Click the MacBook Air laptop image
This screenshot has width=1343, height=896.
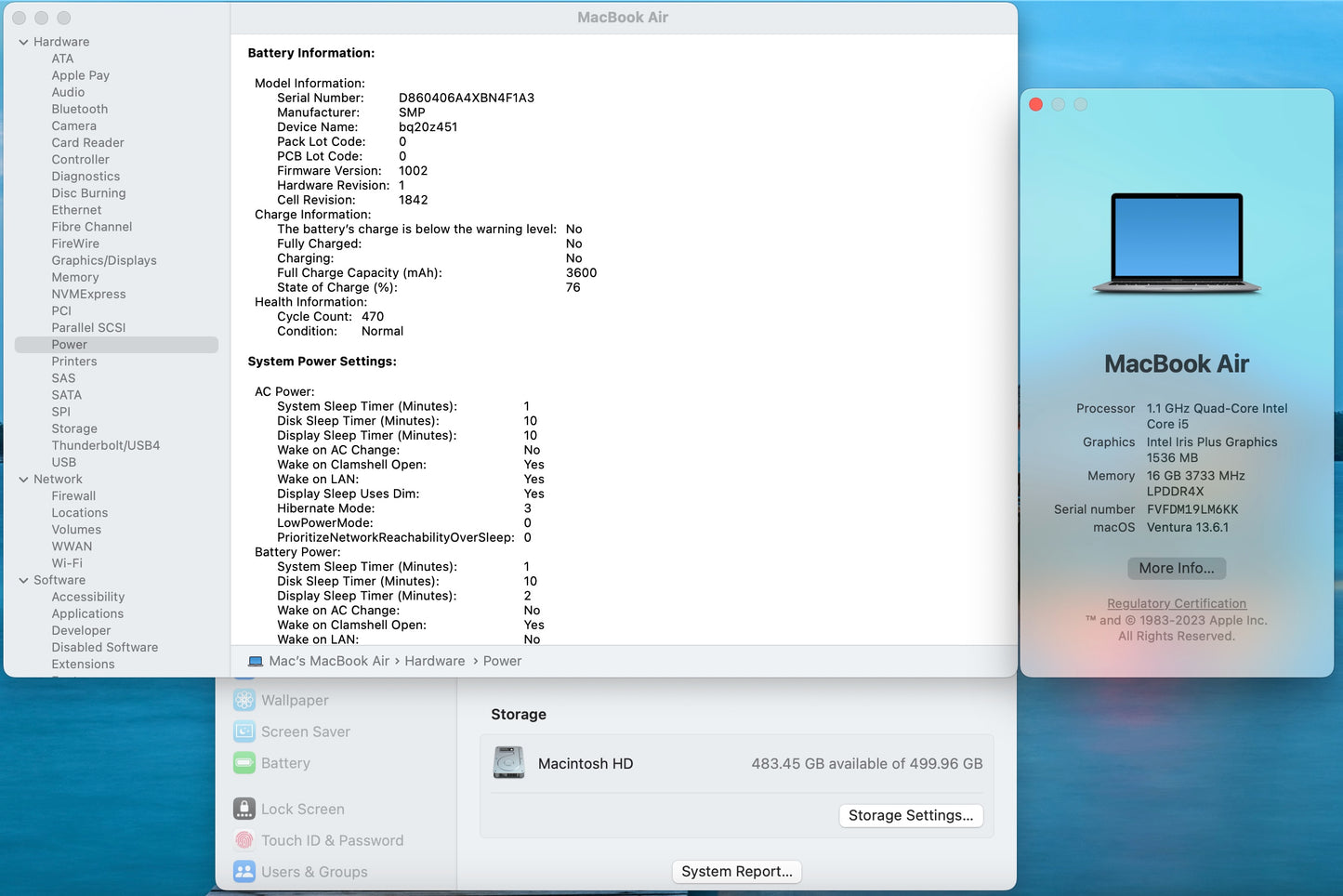tap(1177, 244)
